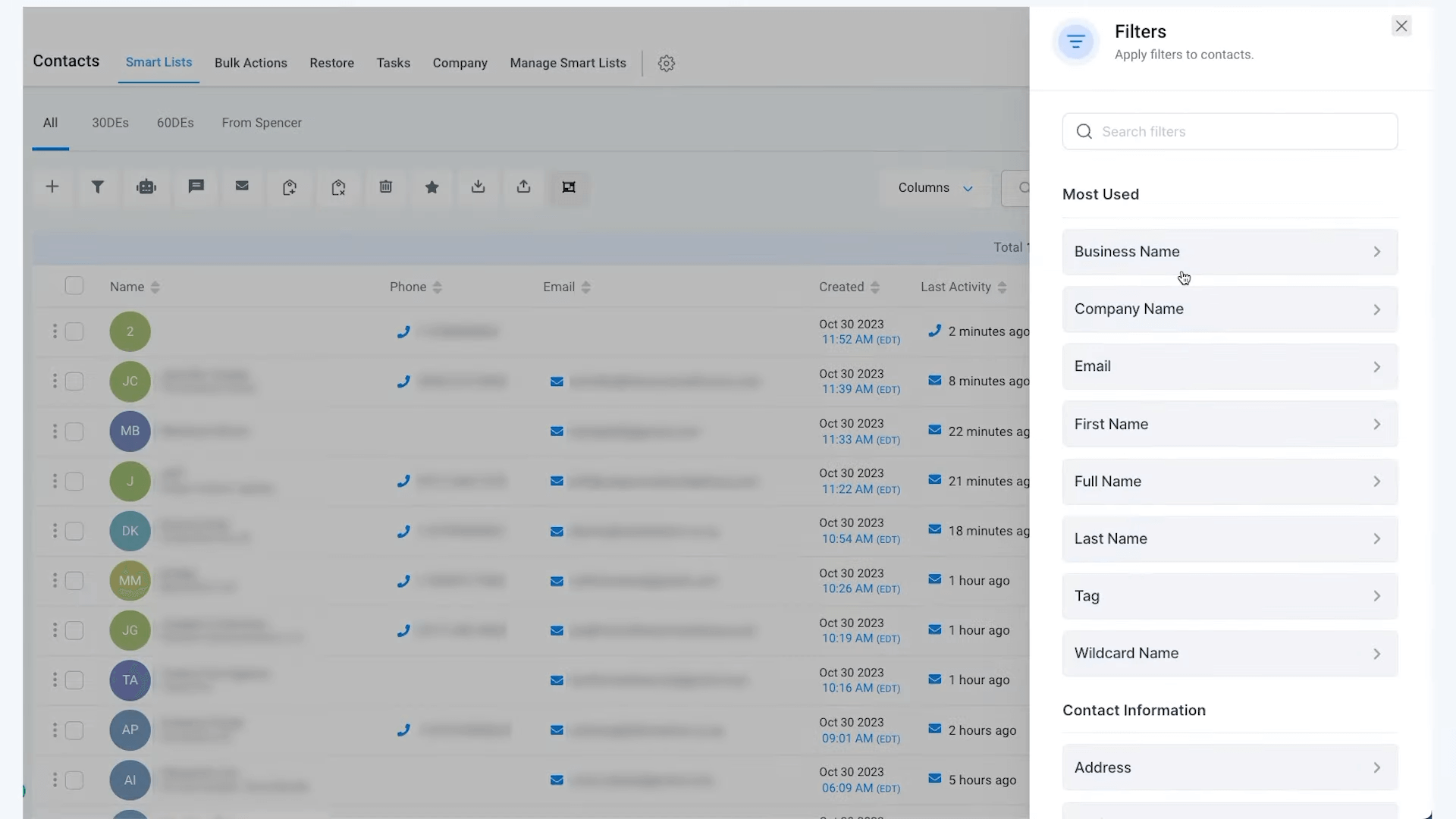
Task: Toggle checkbox for contact row JC
Action: point(74,381)
